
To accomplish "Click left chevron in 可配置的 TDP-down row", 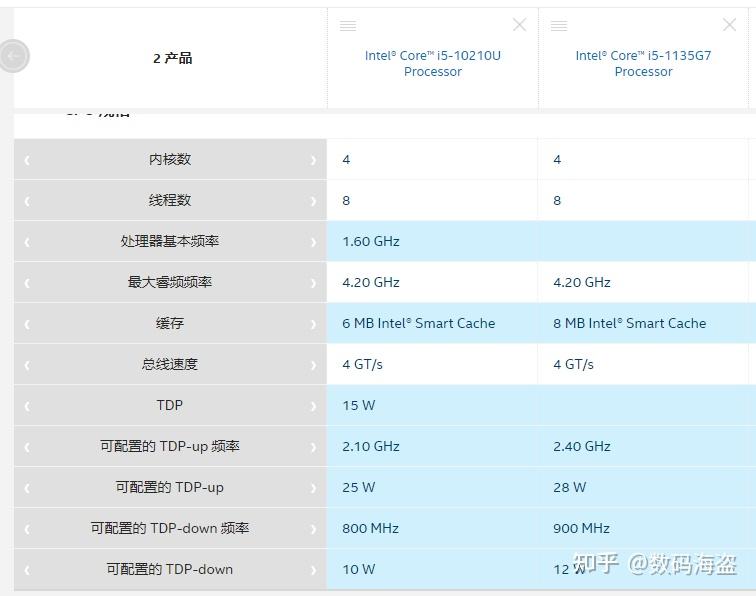I will tap(27, 569).
